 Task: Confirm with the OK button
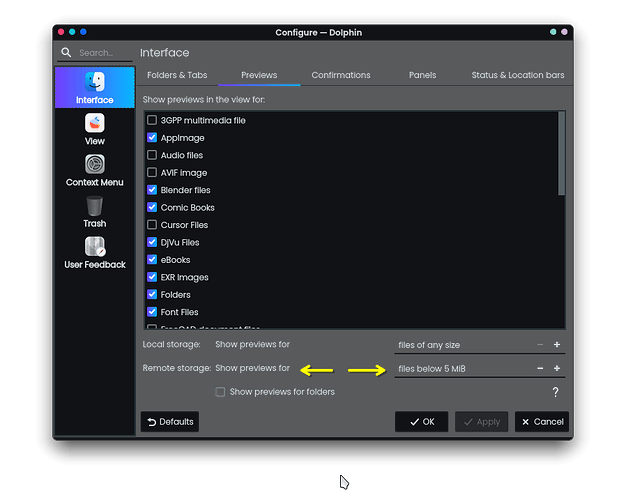tap(422, 422)
